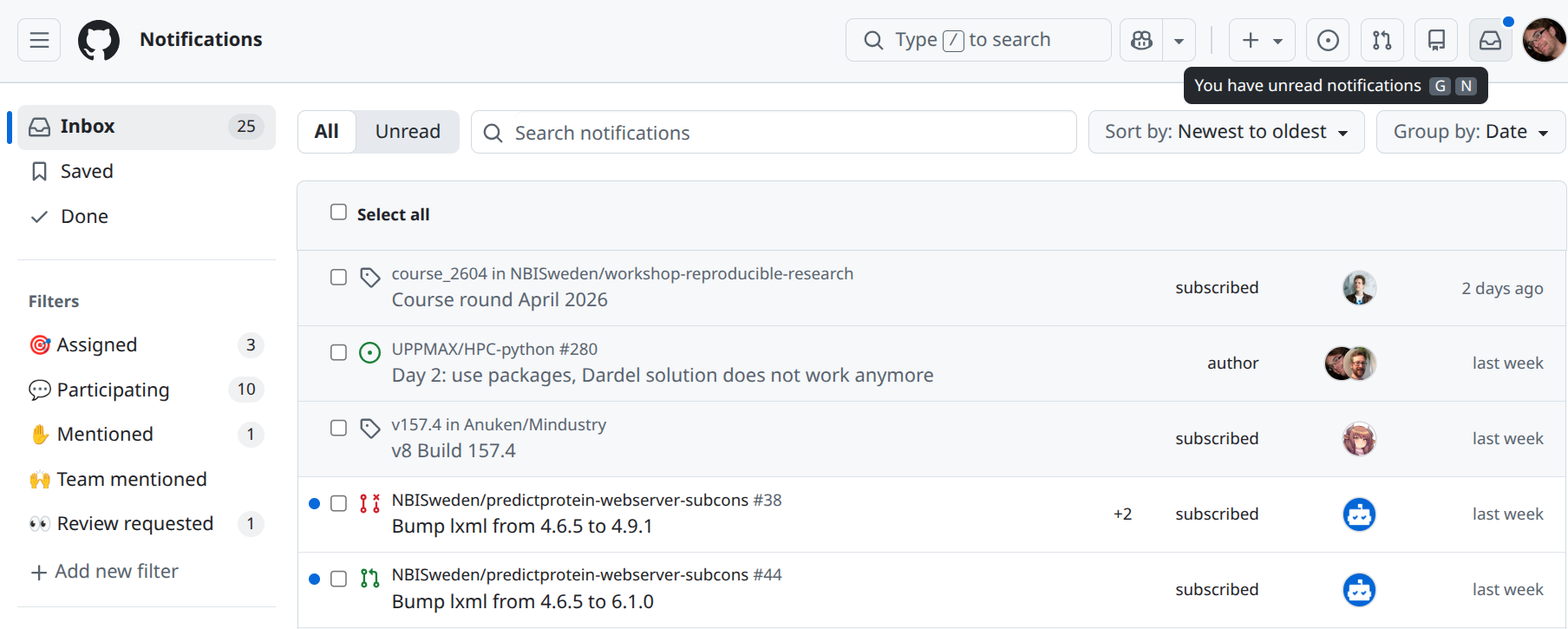Viewport: 1568px width, 629px height.
Task: Open Sort by Newest to oldest dropdown
Action: pyautogui.click(x=1226, y=132)
